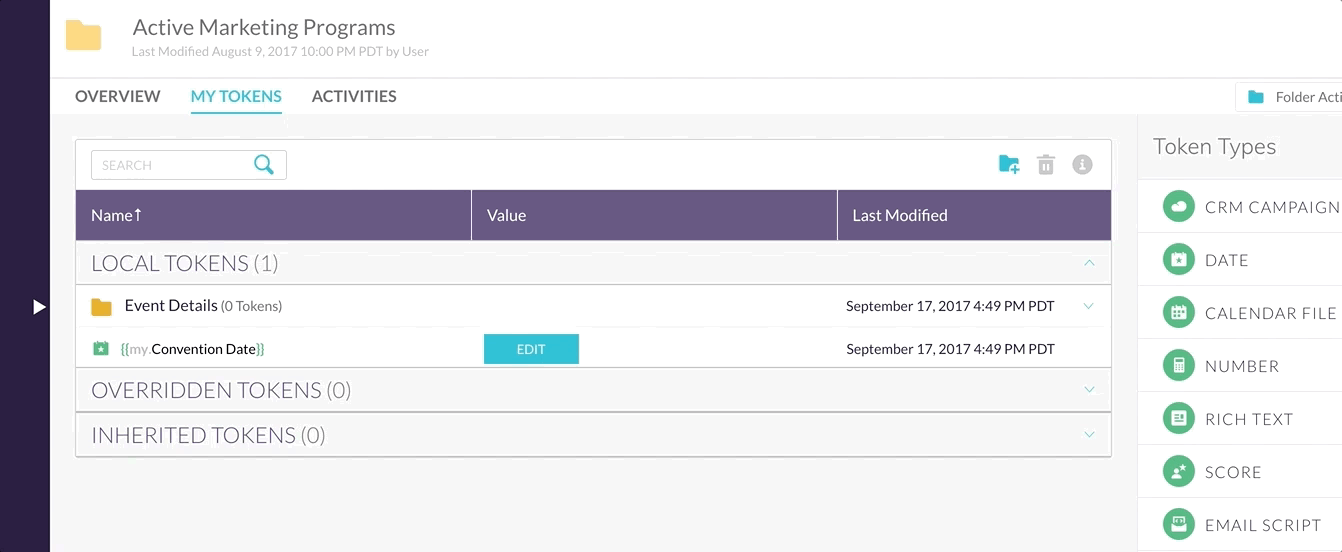This screenshot has width=1342, height=552.
Task: Click the new token folder icon
Action: point(1009,165)
